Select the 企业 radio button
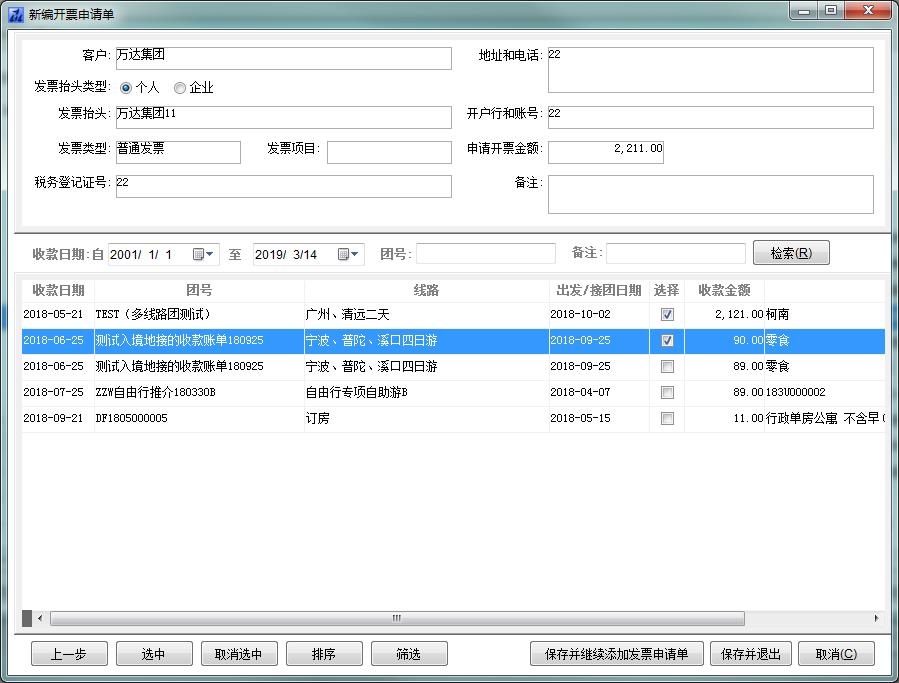This screenshot has width=899, height=683. (x=180, y=88)
